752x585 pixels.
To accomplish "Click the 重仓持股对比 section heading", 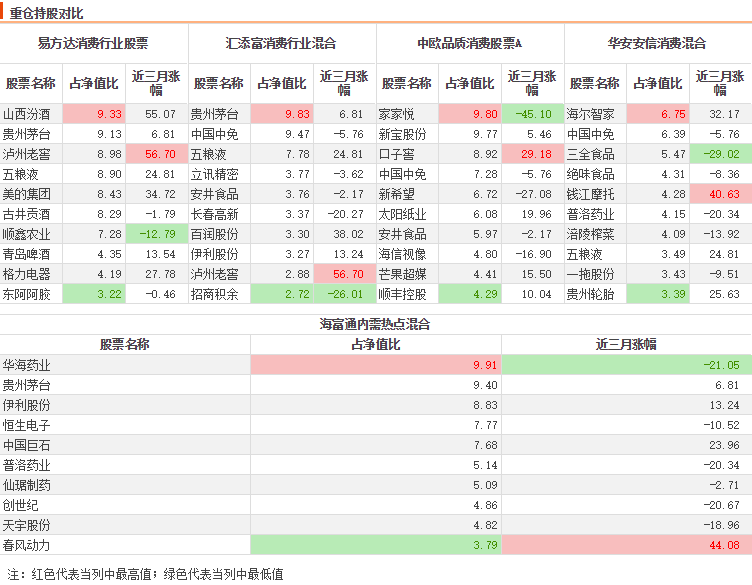I will [x=47, y=13].
